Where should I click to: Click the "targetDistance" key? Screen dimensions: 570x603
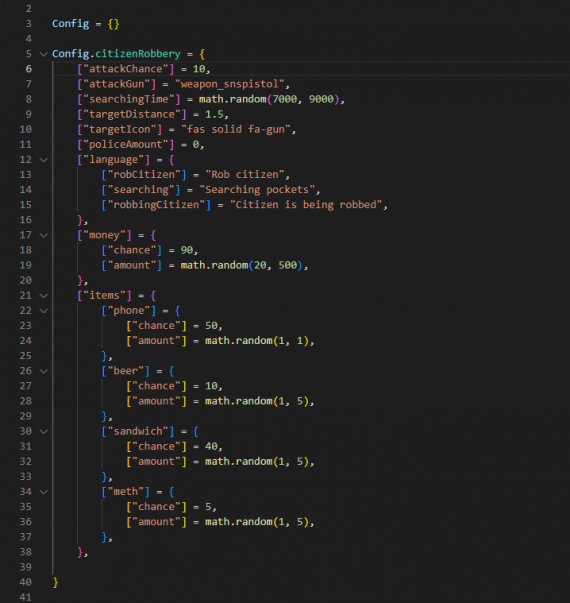click(x=132, y=114)
